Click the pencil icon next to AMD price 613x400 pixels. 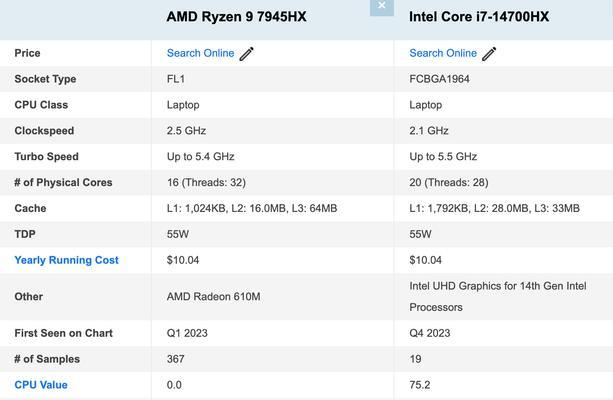246,54
